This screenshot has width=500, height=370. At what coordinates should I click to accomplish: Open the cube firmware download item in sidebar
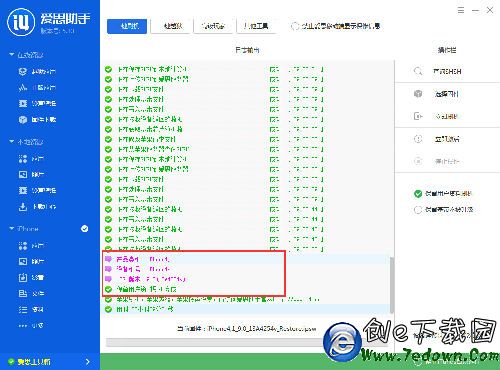coord(37,120)
